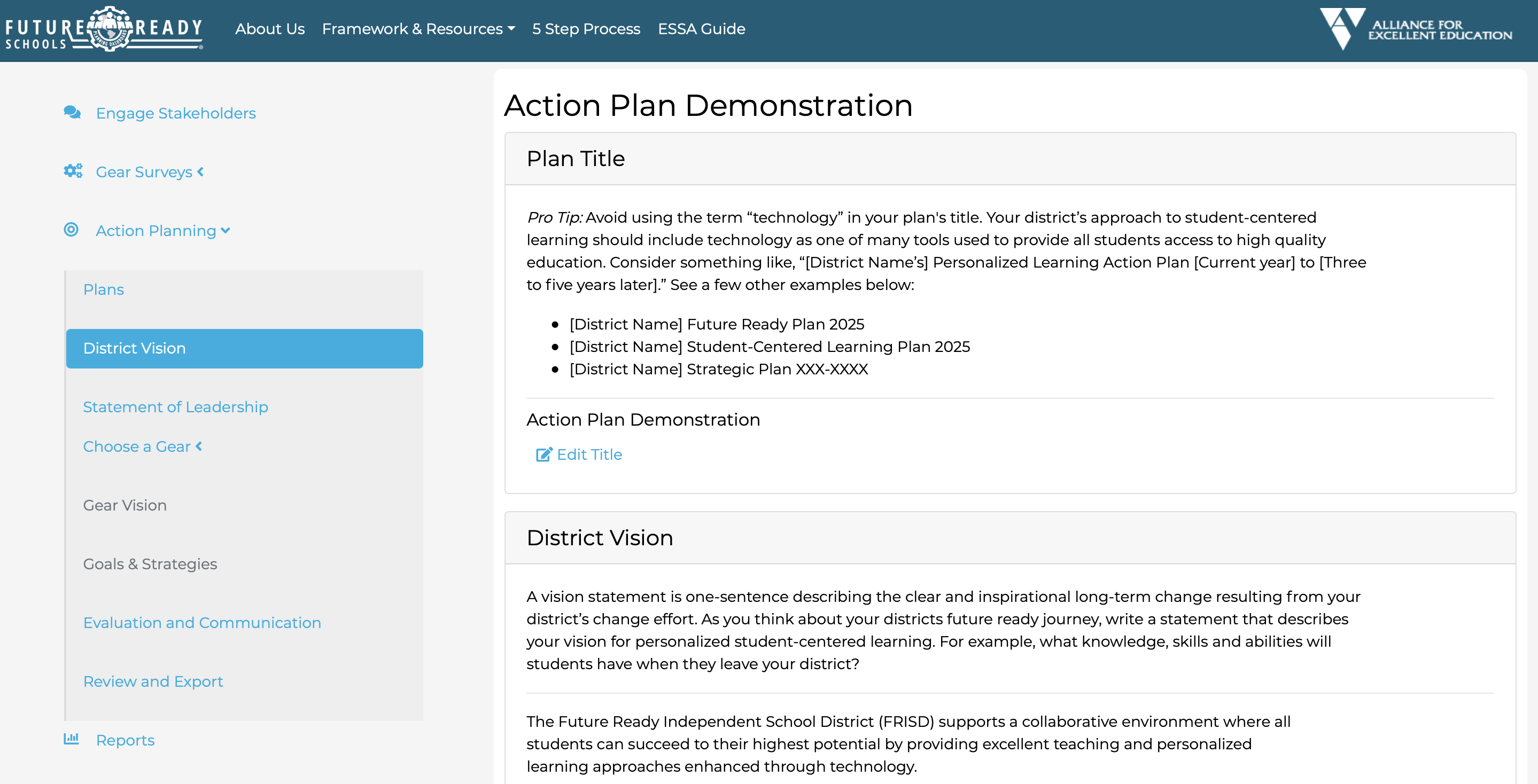Screen dimensions: 1538x784
Task: Open Review and Export
Action: 153,681
